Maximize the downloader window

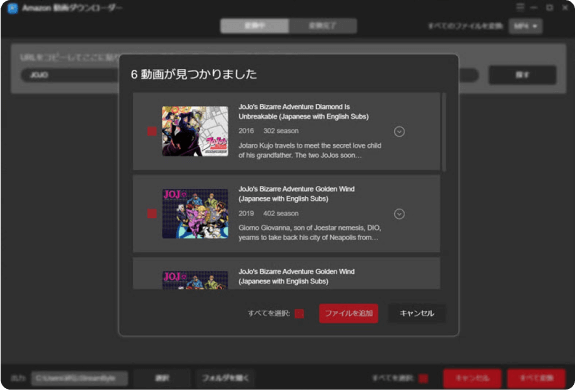pyautogui.click(x=550, y=7)
